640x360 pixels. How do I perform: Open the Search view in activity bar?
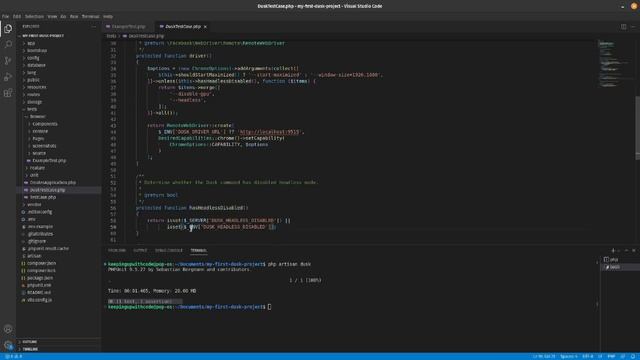[8, 44]
